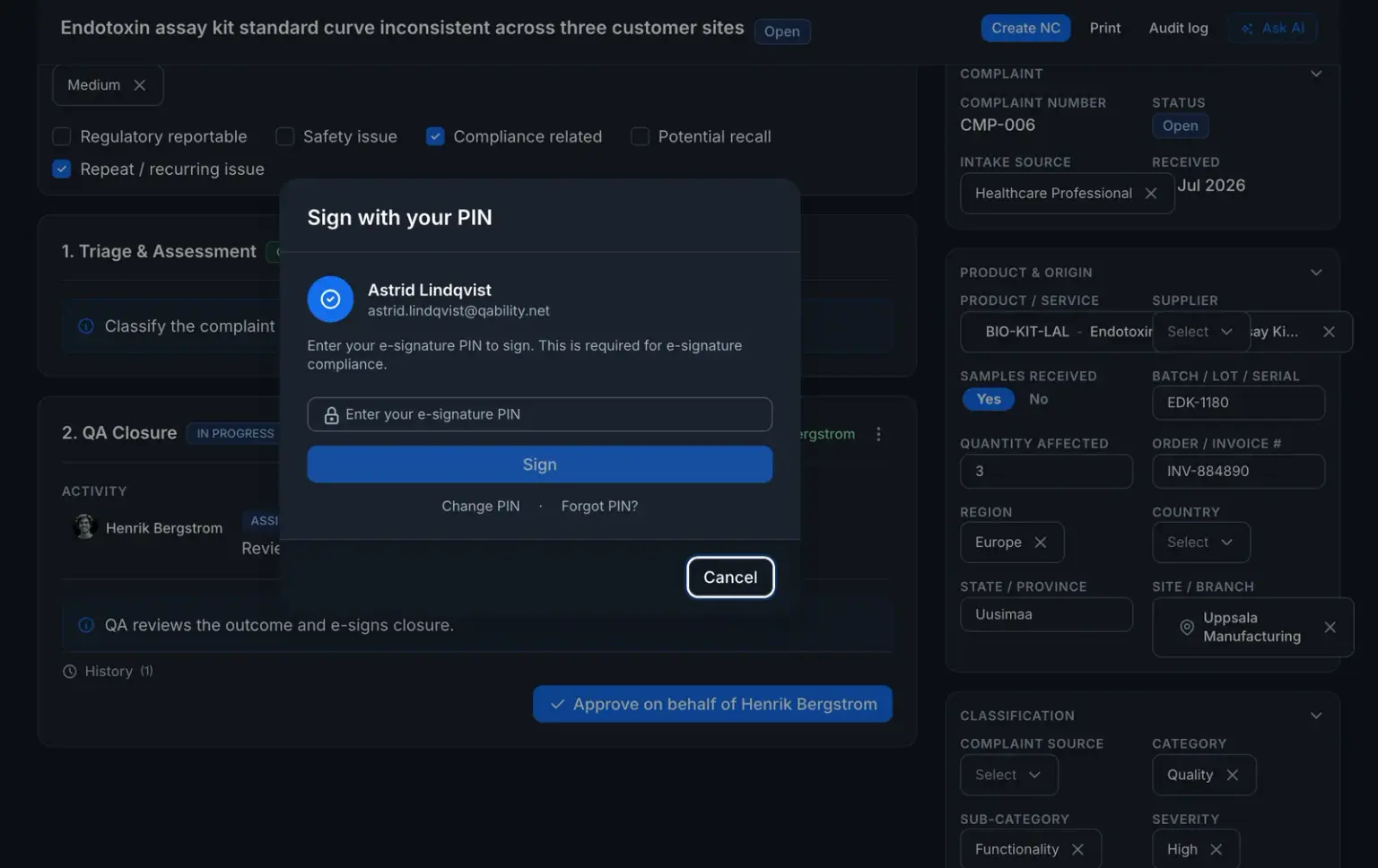Set Samples Received to No
The width and height of the screenshot is (1378, 868).
1038,399
